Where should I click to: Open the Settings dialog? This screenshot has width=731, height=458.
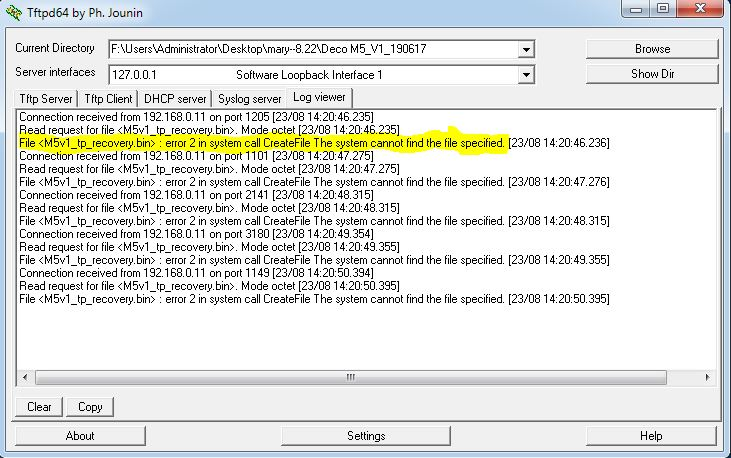[366, 436]
